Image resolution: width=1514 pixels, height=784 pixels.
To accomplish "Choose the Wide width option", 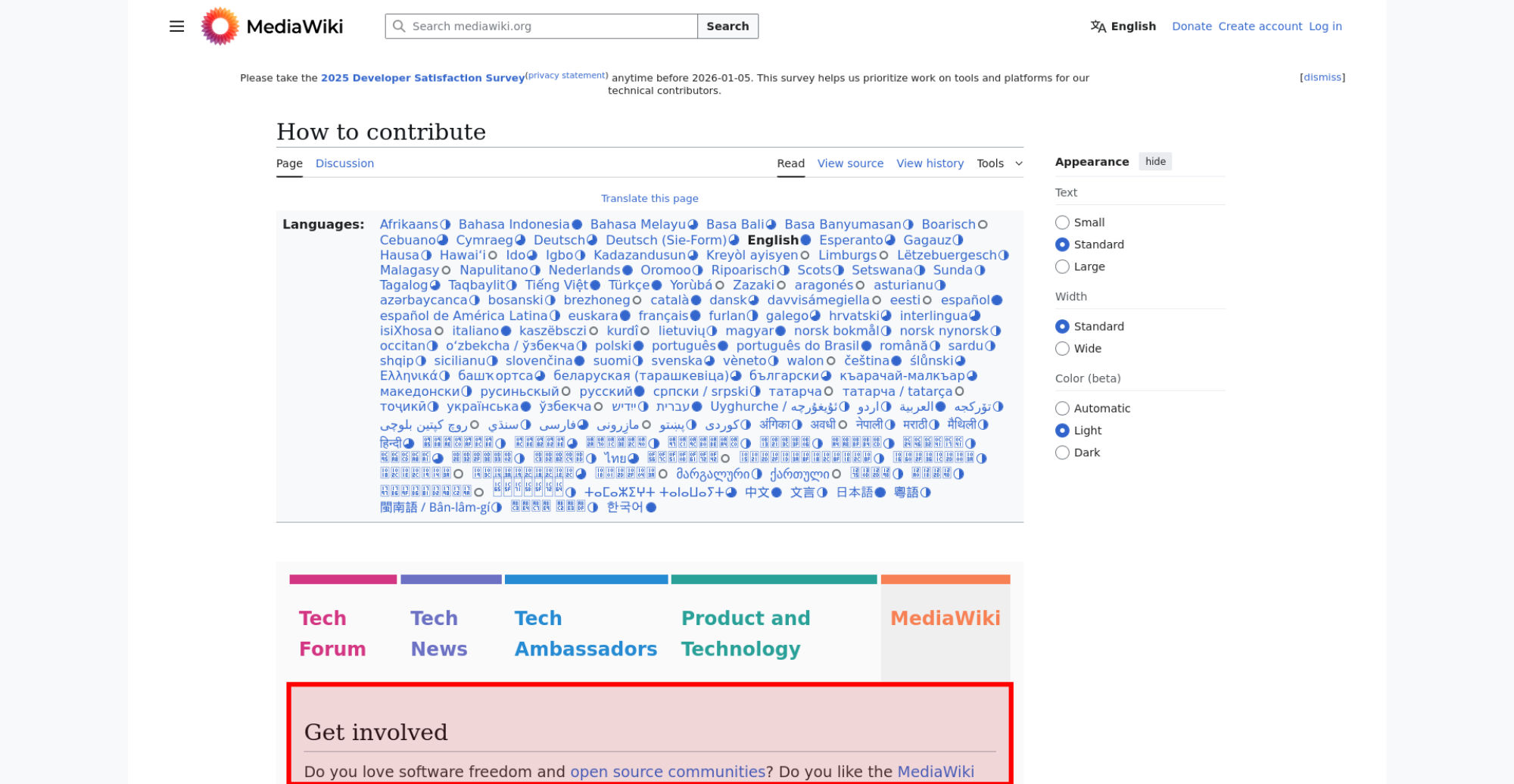I will point(1062,349).
